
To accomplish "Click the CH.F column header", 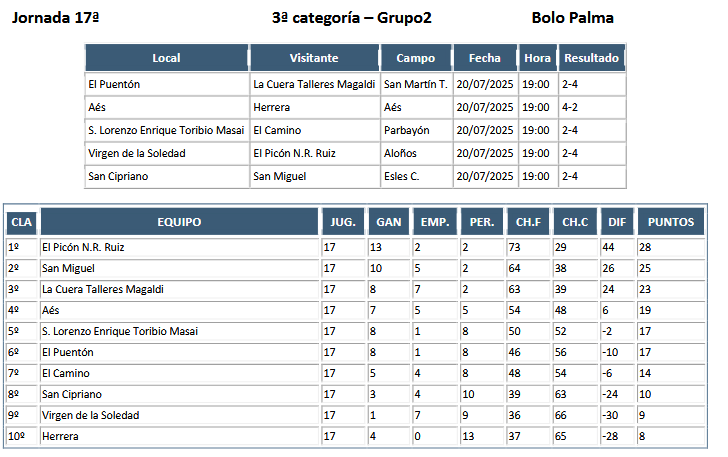I will point(528,222).
